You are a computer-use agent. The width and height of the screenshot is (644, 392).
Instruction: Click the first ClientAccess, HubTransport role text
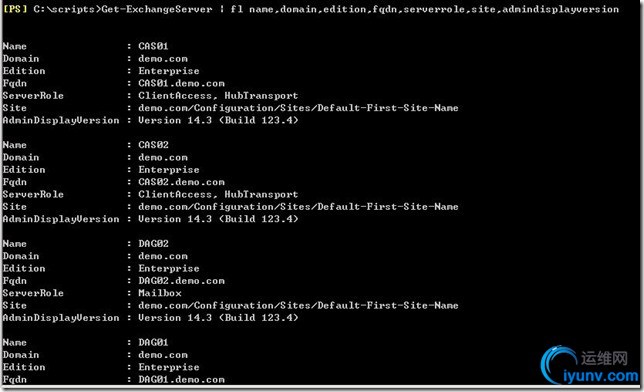coord(218,95)
